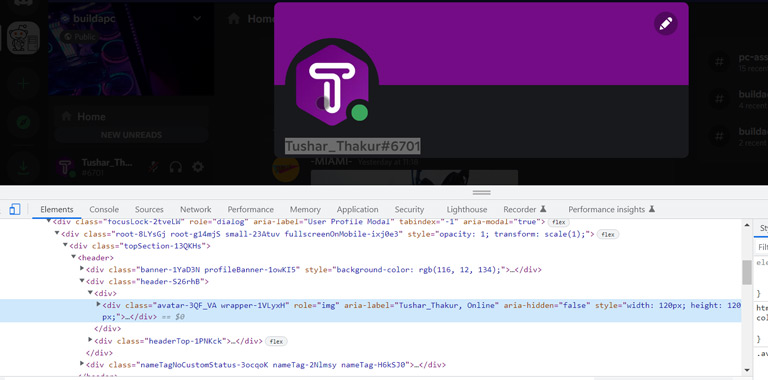Click the Performance insights flask icon
The image size is (768, 380).
point(651,209)
